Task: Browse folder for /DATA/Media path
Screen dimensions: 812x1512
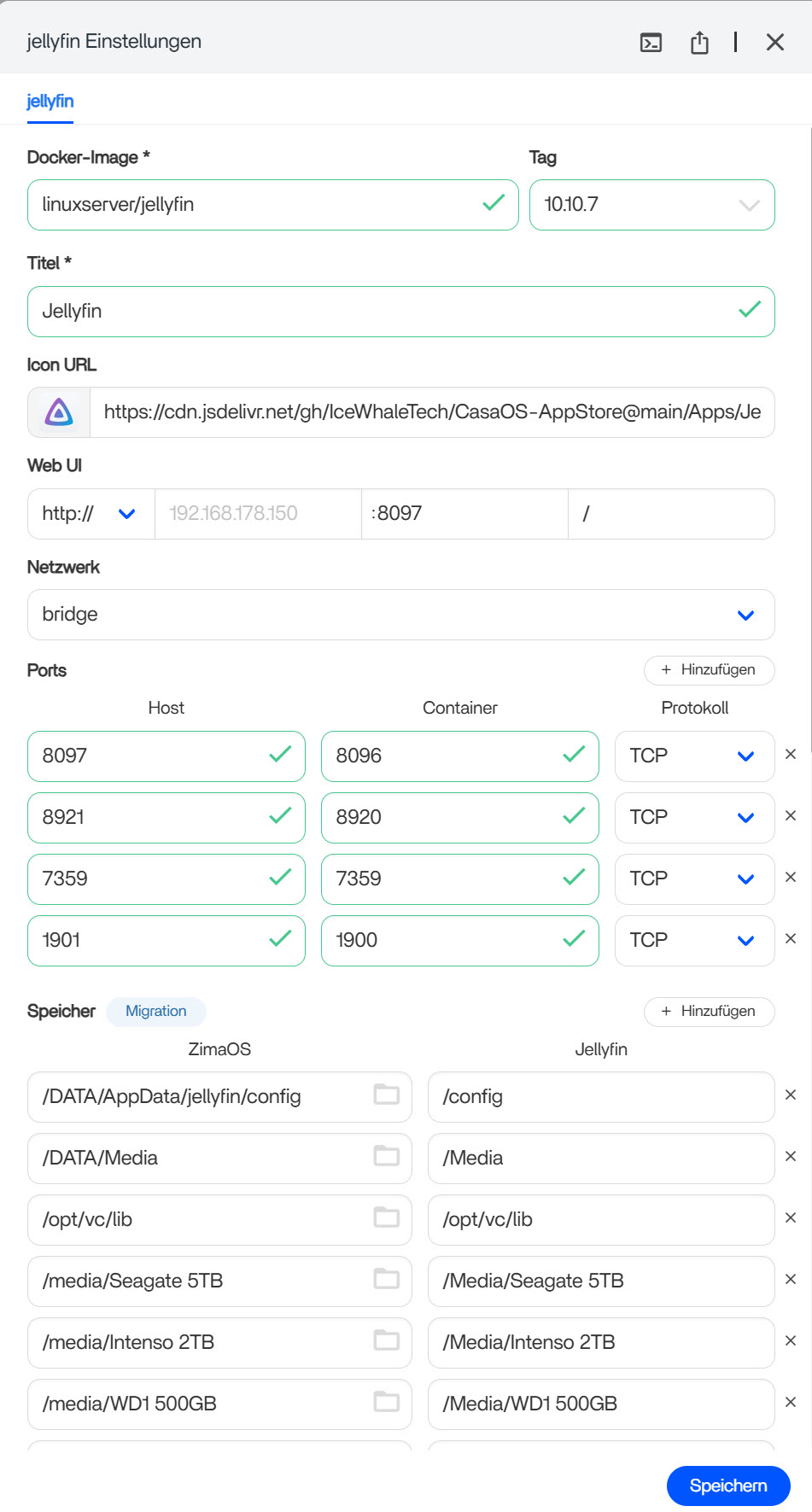Action: coord(387,1156)
